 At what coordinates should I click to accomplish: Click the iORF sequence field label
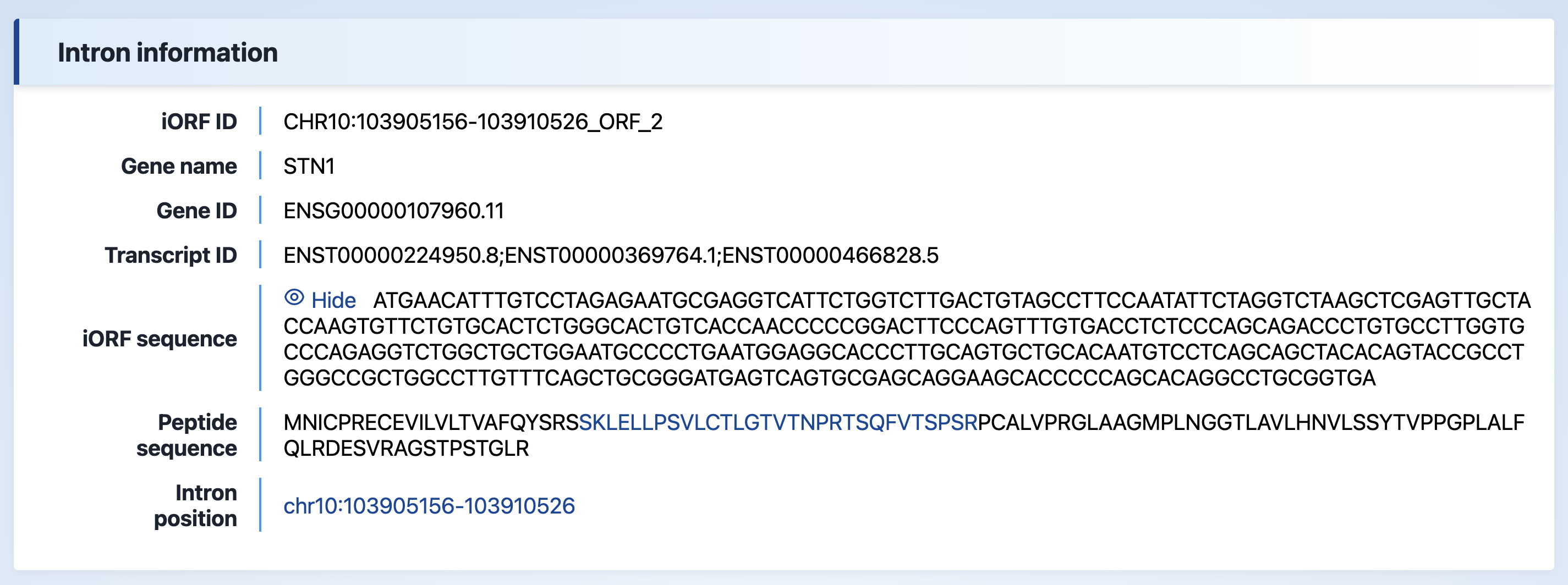160,339
